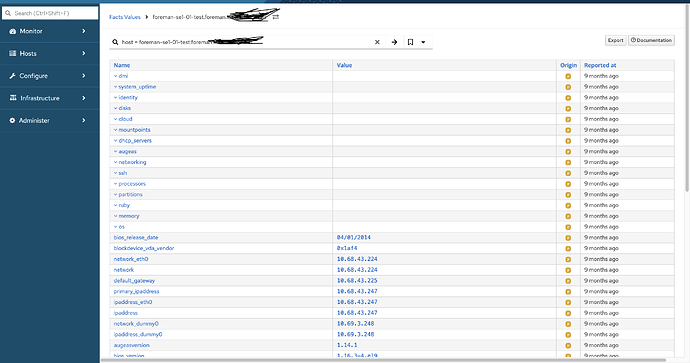Click origin icon in augeas row
Viewport: 690px width, 363px height.
pyautogui.click(x=568, y=152)
